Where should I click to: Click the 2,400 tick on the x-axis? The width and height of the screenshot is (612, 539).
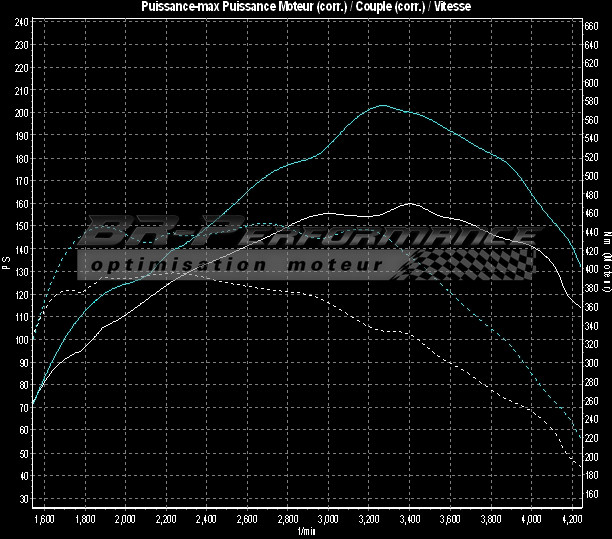coord(206,520)
